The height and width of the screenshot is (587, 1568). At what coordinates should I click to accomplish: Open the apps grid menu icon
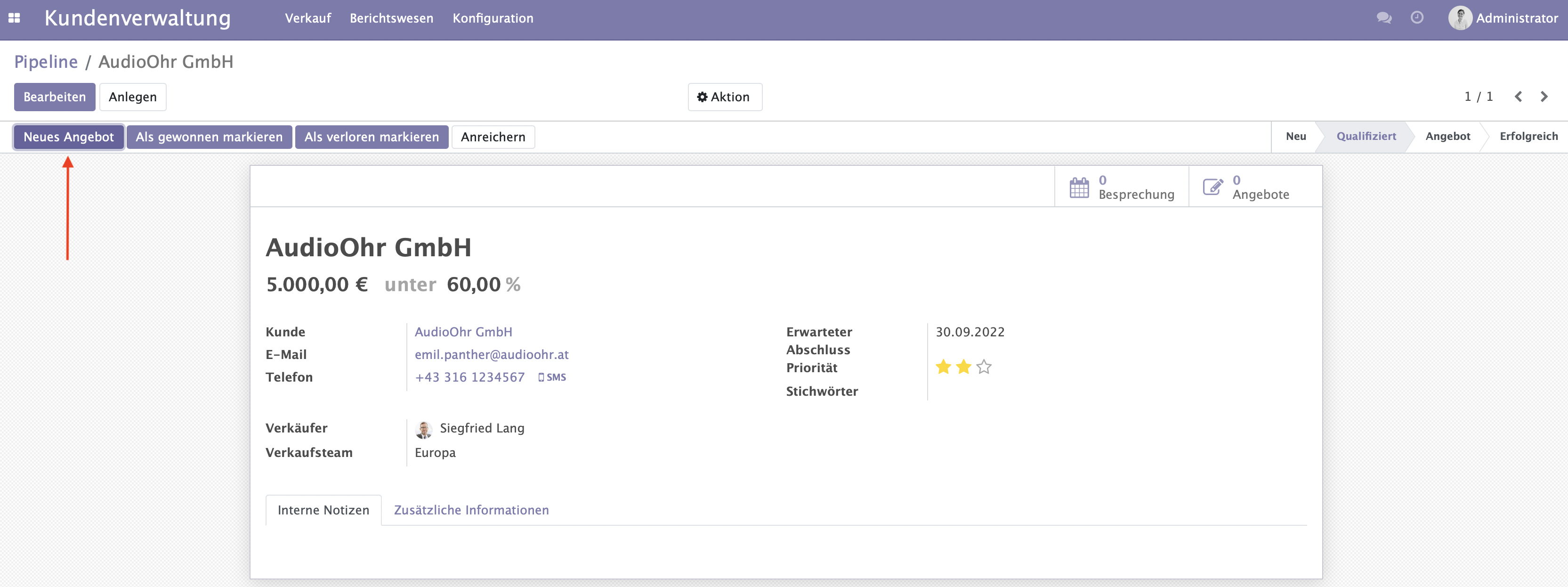coord(14,18)
